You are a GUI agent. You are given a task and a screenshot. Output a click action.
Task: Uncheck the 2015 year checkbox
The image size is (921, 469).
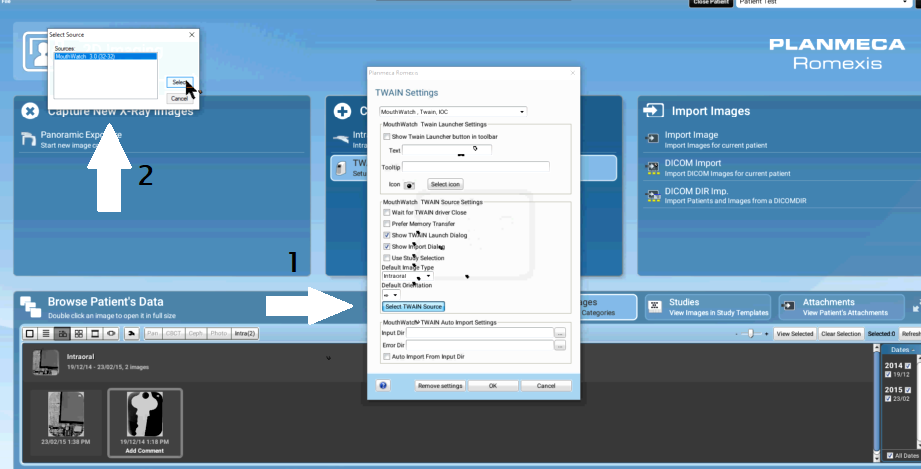[x=908, y=390]
